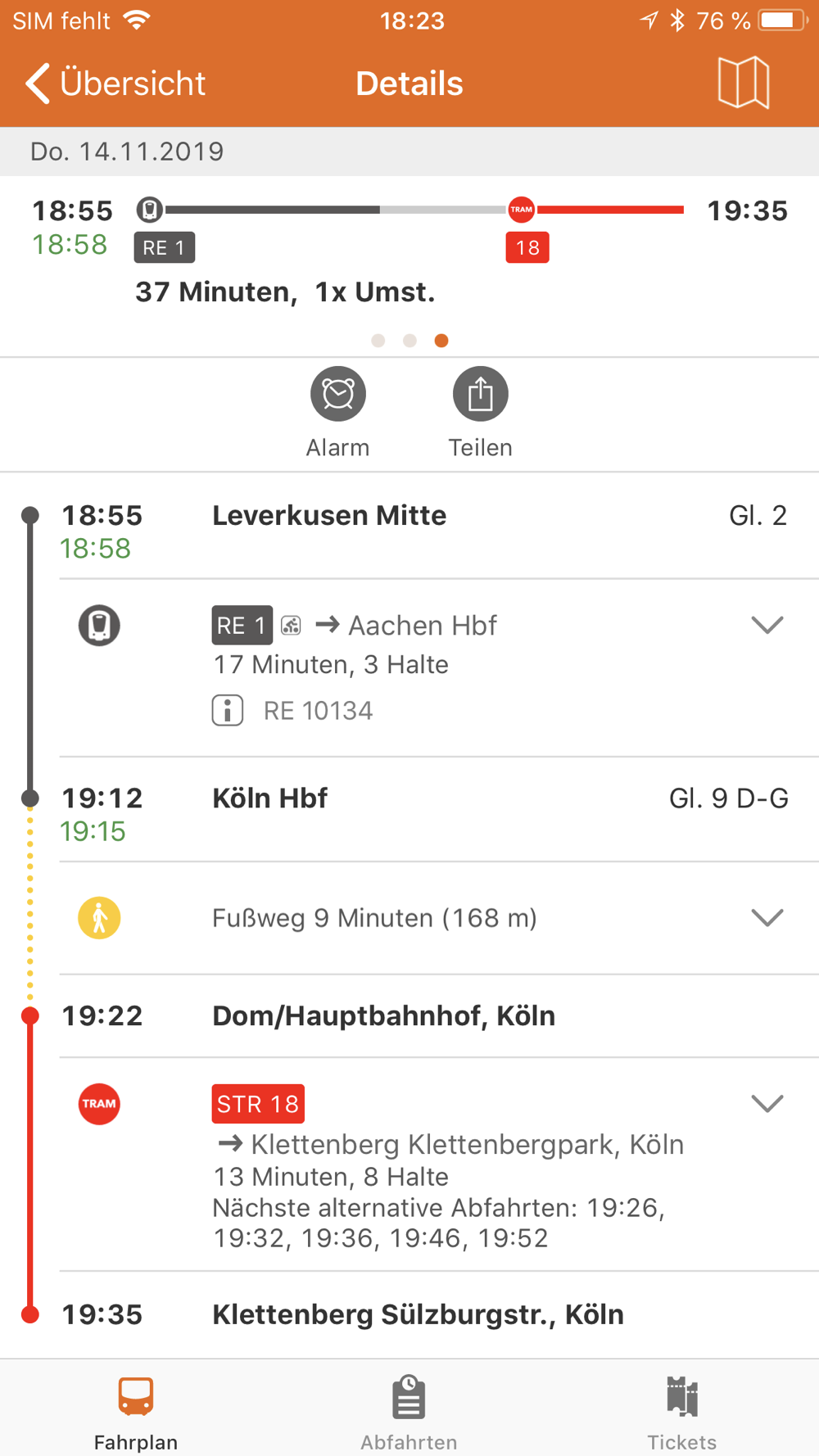Image resolution: width=819 pixels, height=1456 pixels.
Task: Open the Tickets tab
Action: [x=682, y=1413]
